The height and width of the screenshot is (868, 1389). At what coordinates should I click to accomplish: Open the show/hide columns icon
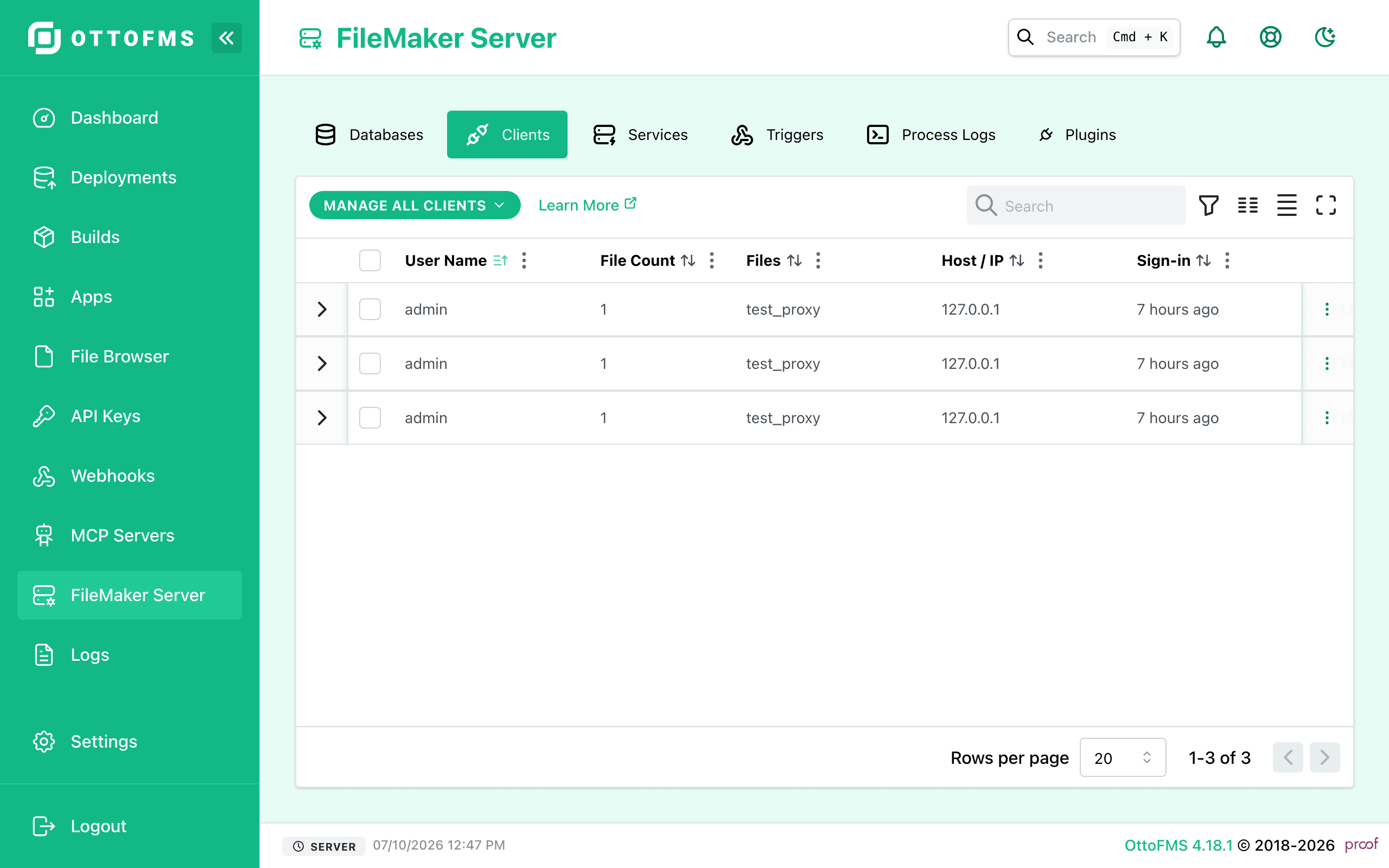pyautogui.click(x=1248, y=205)
